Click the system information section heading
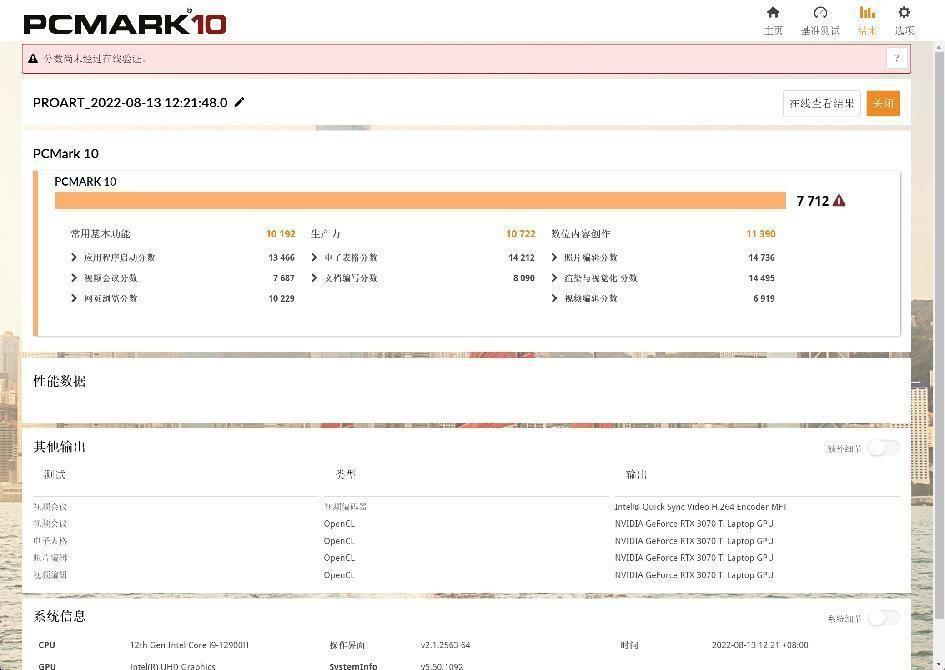This screenshot has width=945, height=670. pyautogui.click(x=59, y=616)
